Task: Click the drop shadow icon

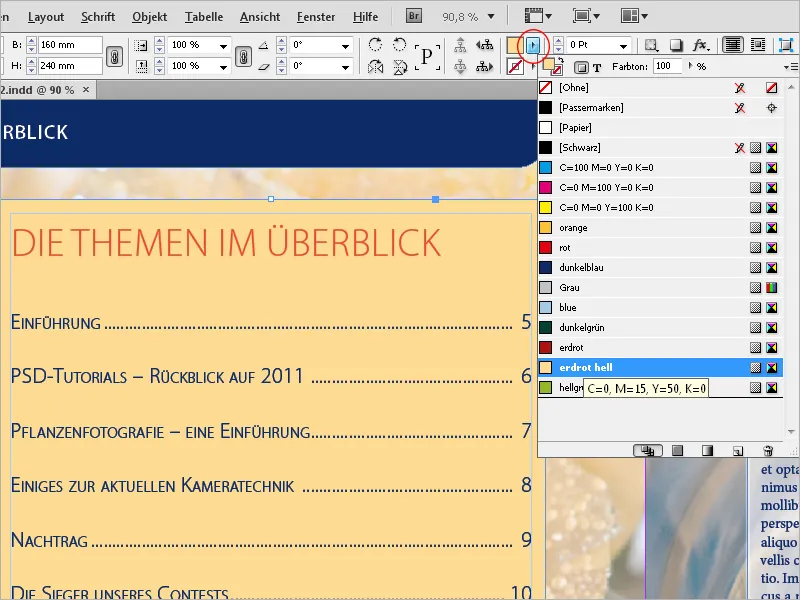Action: (x=676, y=45)
